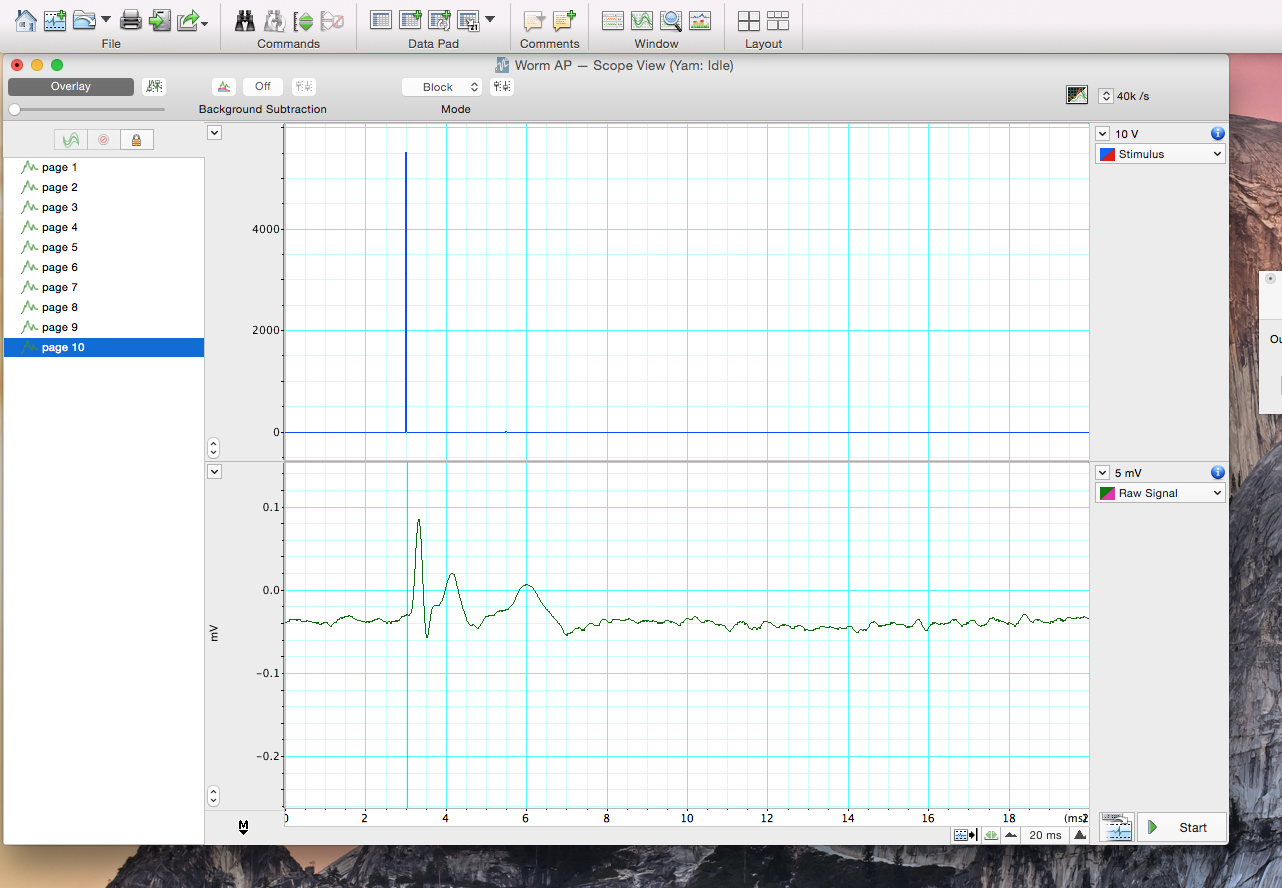Open the Raw Signal channel dropdown
This screenshot has height=888, width=1282.
1160,493
